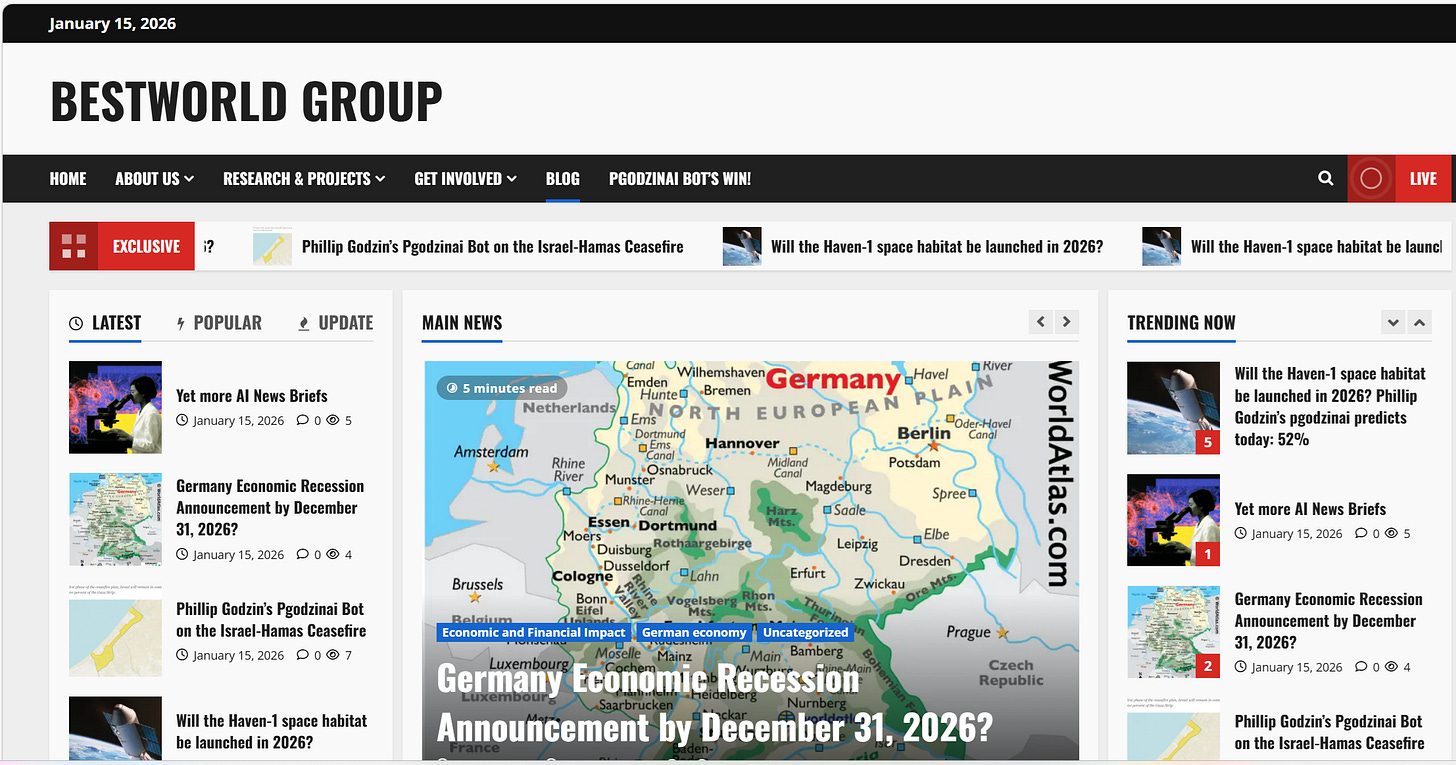Open the BLOG navigation item
Screen dimensions: 1456x765
pos(562,179)
